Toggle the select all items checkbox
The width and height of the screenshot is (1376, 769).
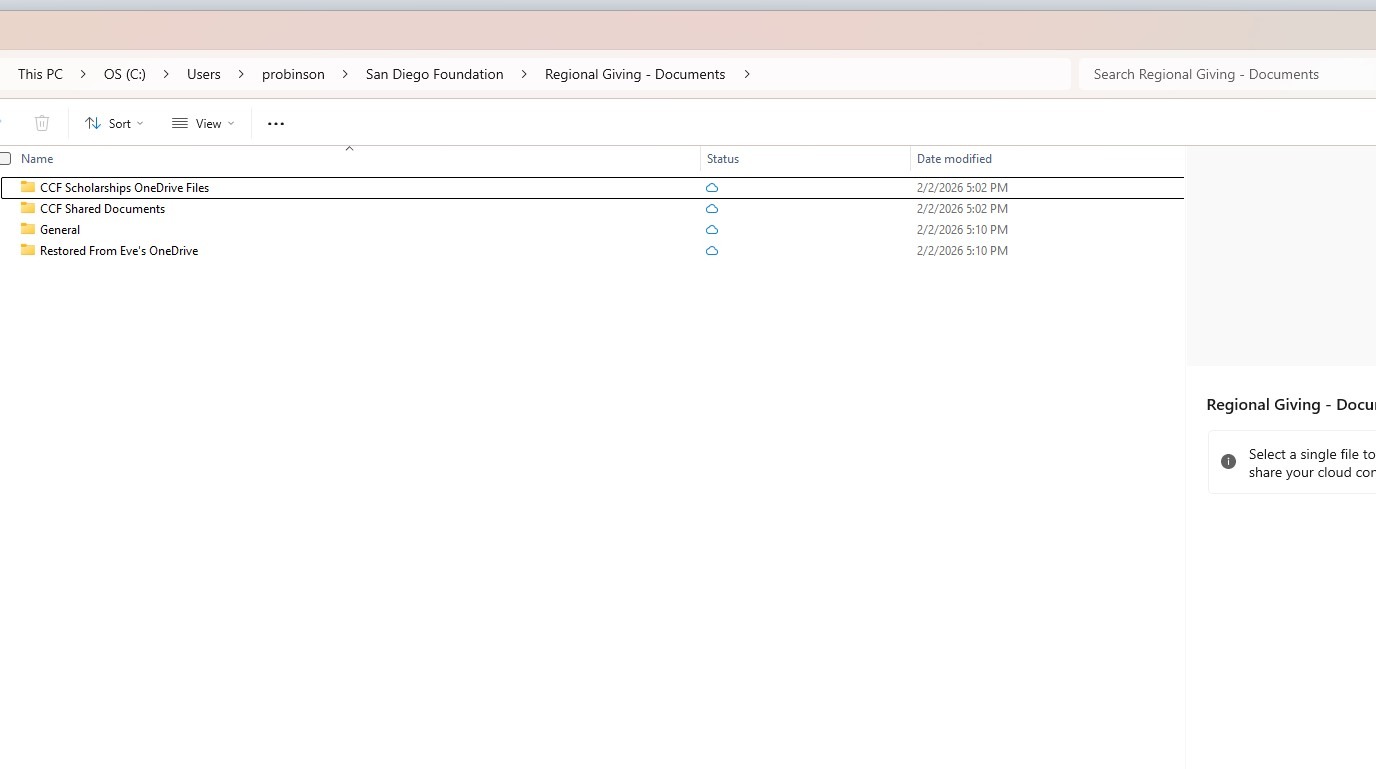(x=5, y=158)
